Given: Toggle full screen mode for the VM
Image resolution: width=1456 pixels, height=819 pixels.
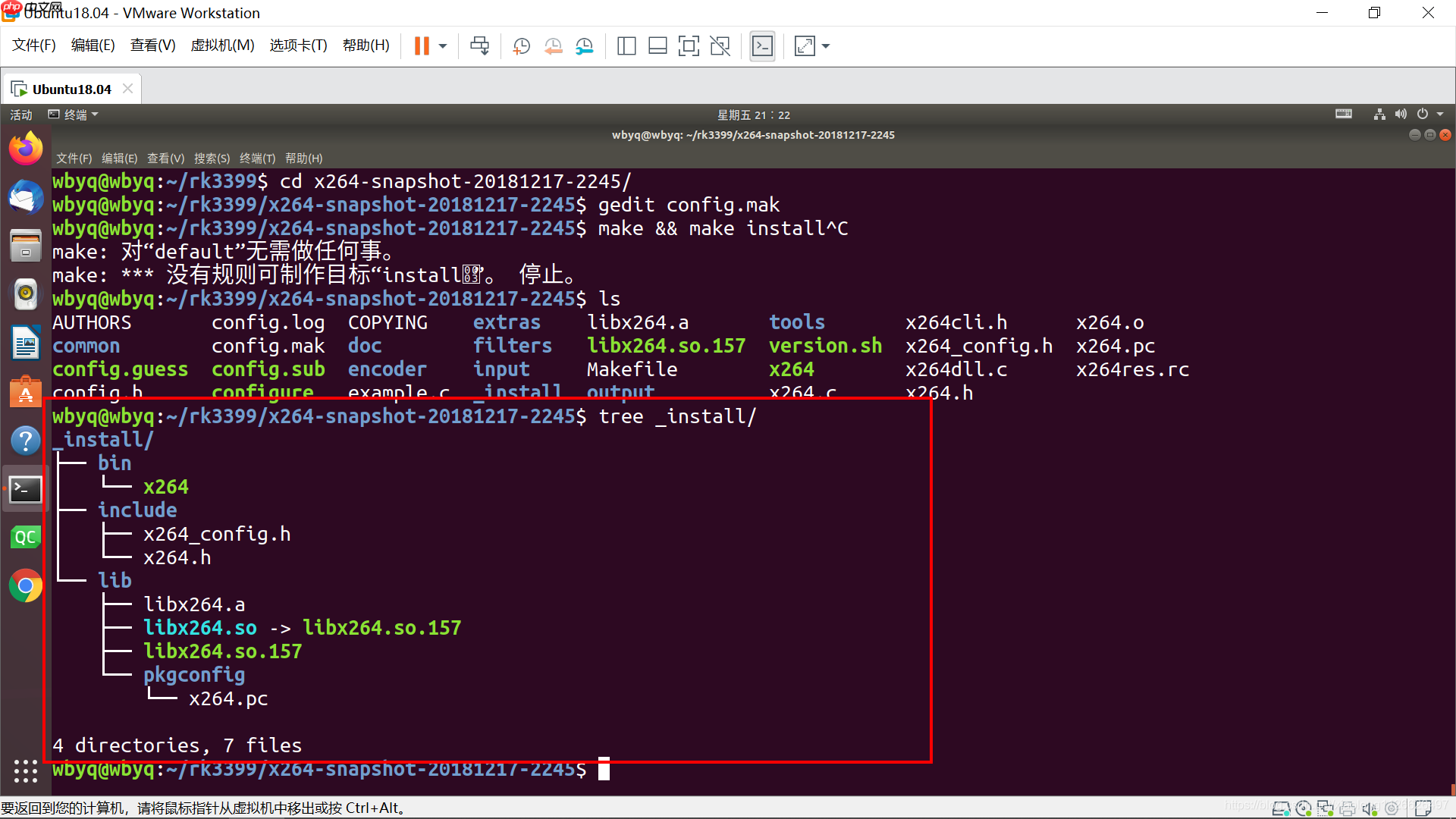Looking at the screenshot, I should pos(804,45).
